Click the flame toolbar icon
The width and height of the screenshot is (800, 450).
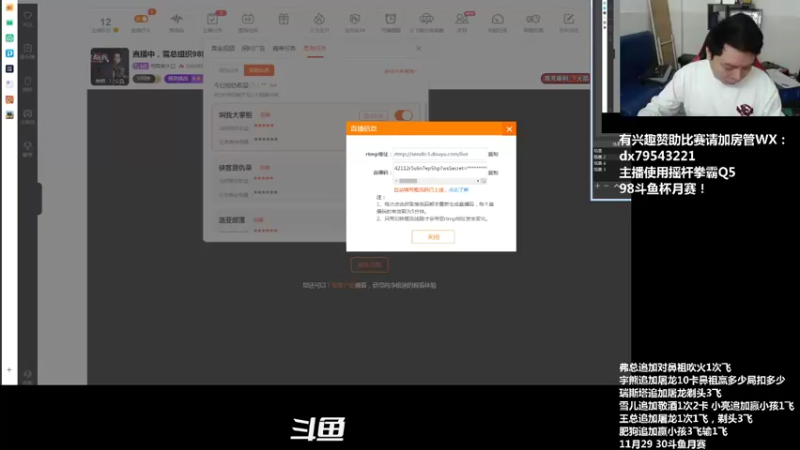click(319, 19)
